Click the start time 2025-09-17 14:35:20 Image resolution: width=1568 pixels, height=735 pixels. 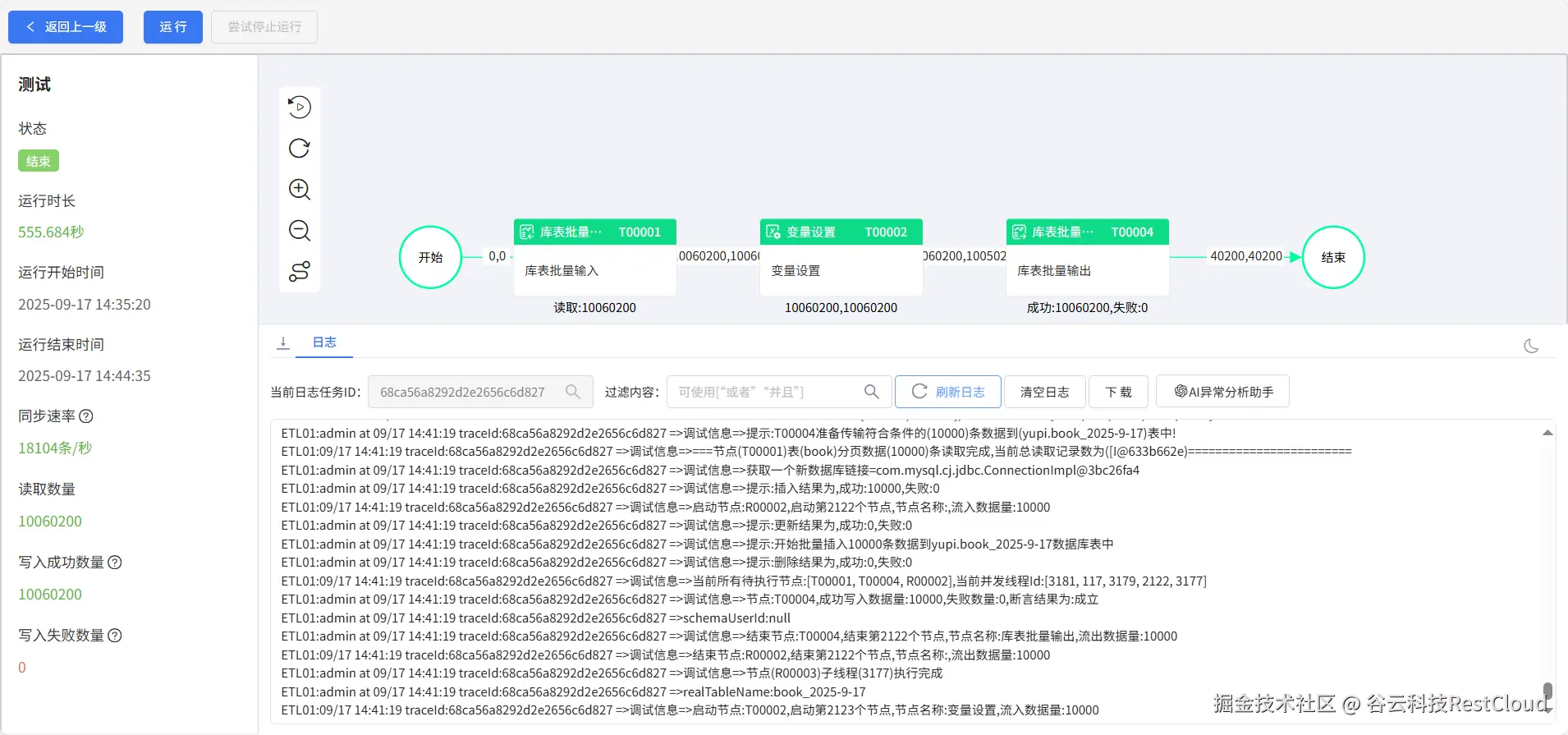[x=85, y=305]
